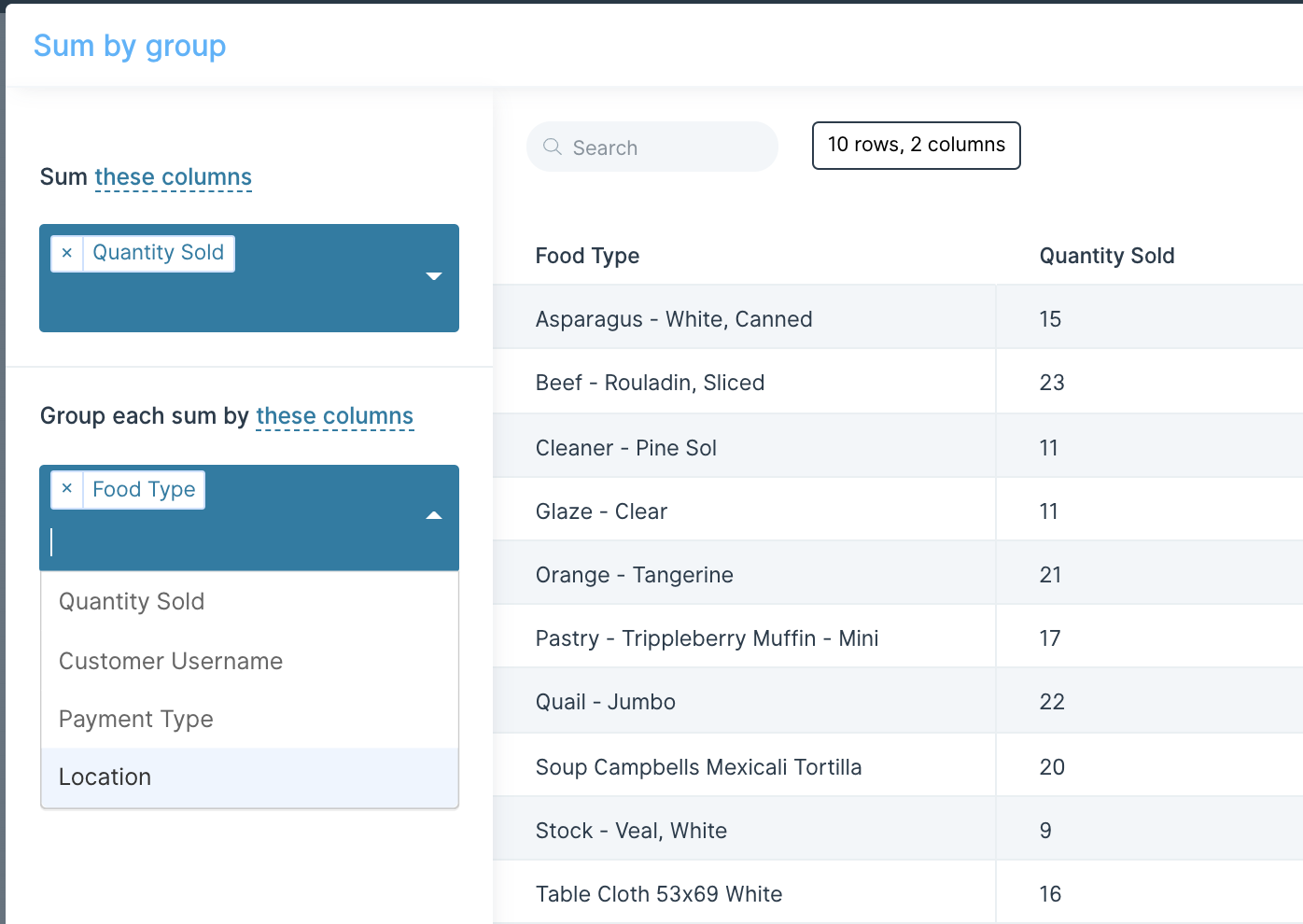Select the Quail - Jumbo cell

(x=744, y=701)
